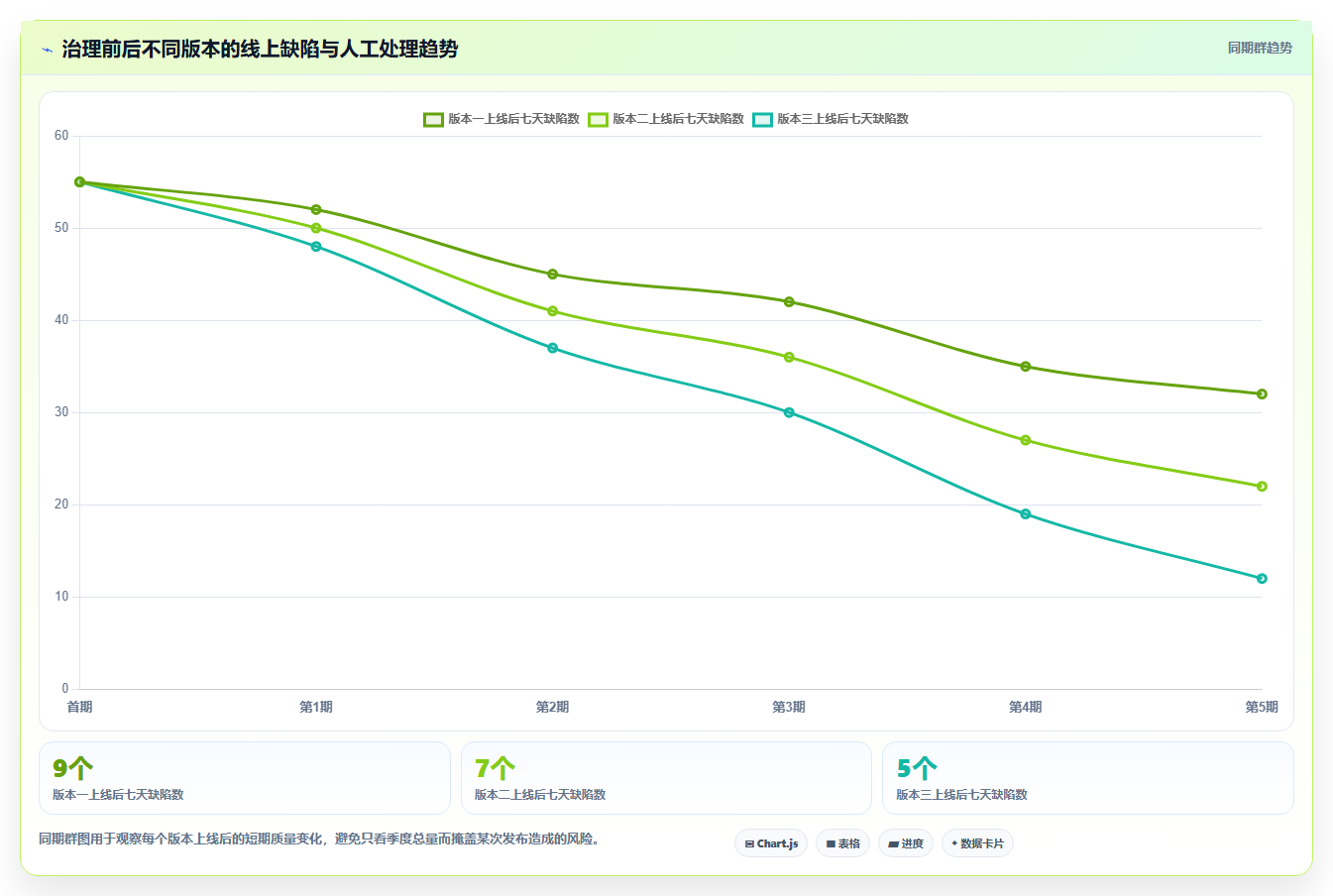Click the shared 首期 starting data point
1333x896 pixels.
[79, 182]
